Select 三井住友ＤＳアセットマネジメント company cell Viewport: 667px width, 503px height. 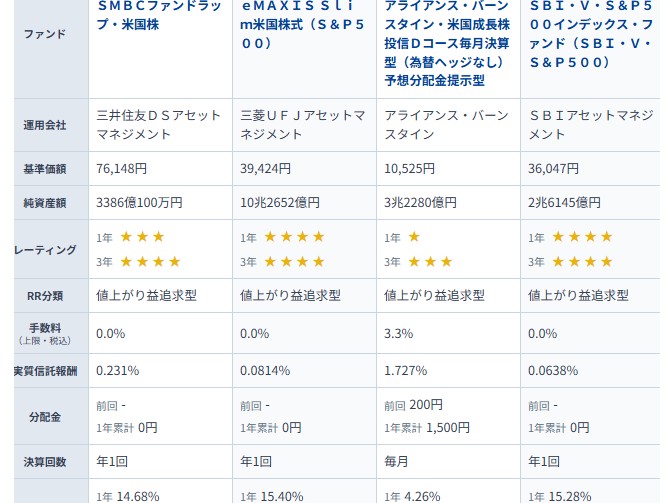pyautogui.click(x=153, y=124)
